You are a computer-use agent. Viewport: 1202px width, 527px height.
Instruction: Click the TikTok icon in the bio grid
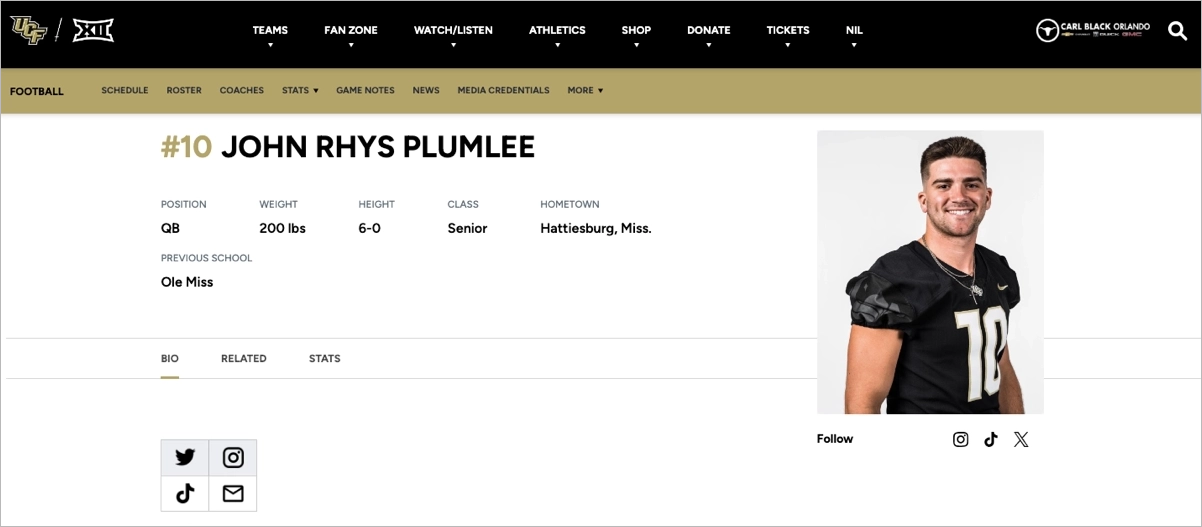click(x=185, y=493)
